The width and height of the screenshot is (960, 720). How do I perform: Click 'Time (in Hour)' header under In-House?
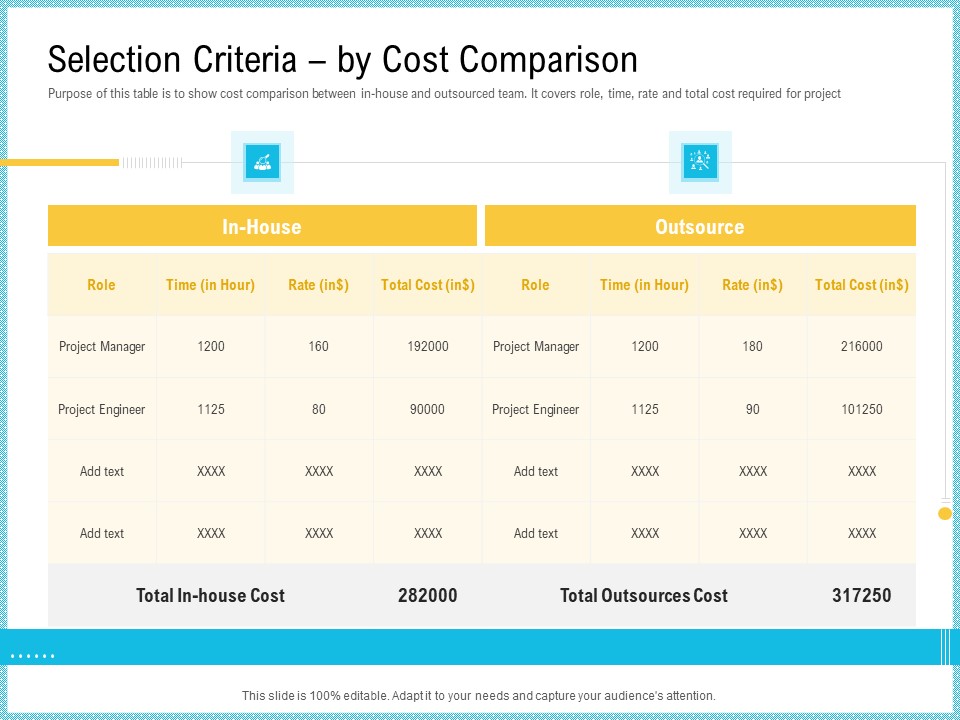pyautogui.click(x=211, y=285)
